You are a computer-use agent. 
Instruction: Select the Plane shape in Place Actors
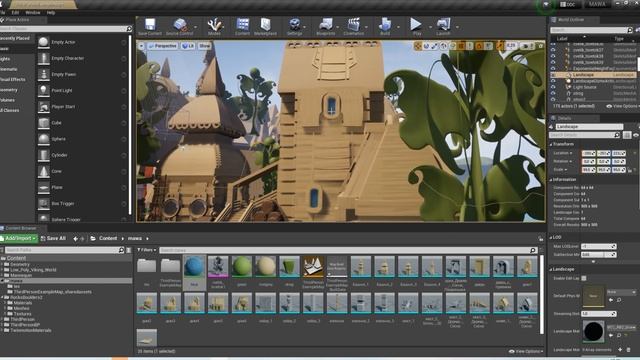82,187
